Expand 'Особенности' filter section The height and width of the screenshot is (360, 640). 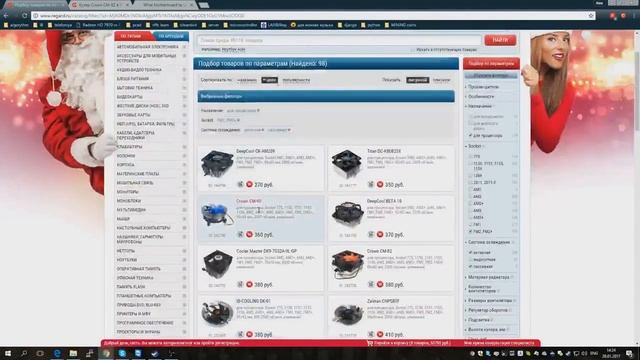[480, 97]
